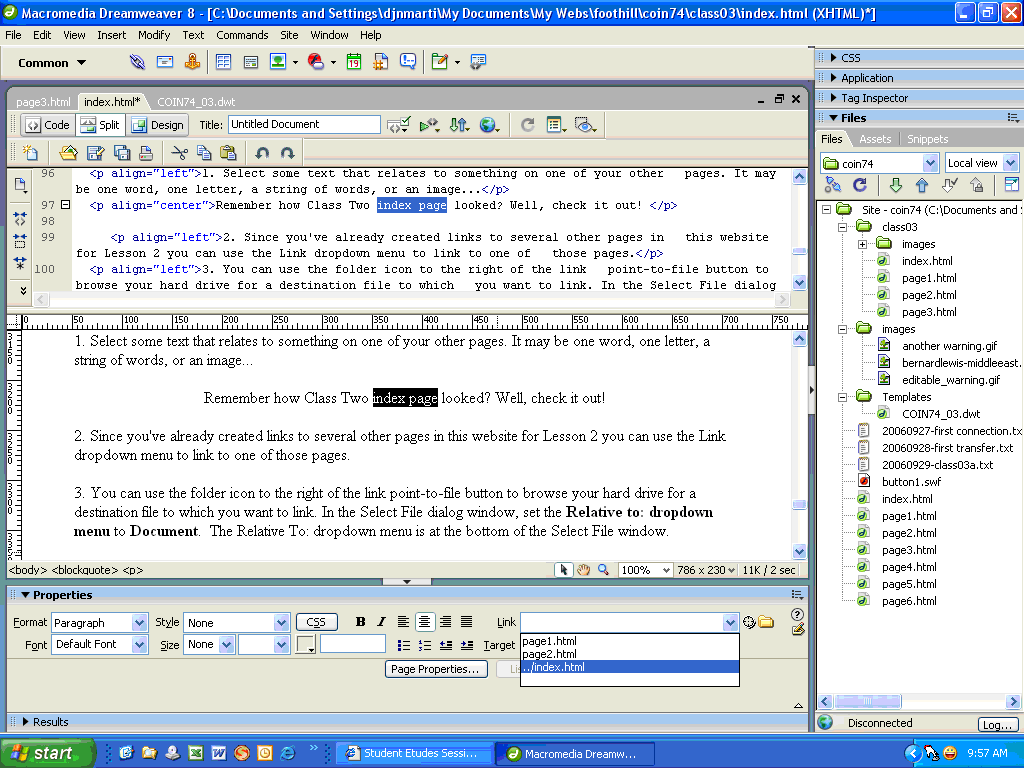Click the Tag Chooser icon

(478, 62)
